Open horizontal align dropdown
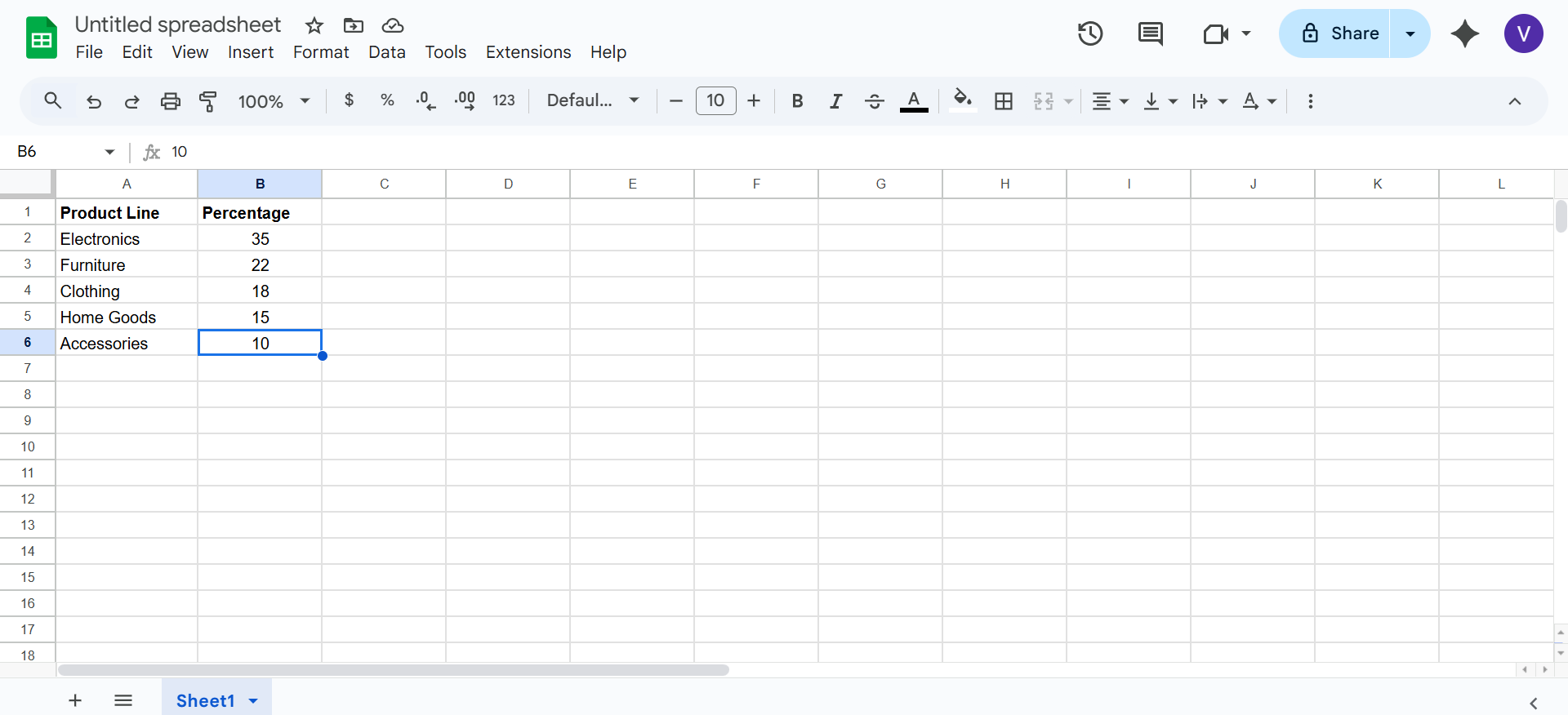The height and width of the screenshot is (715, 1568). tap(1110, 101)
